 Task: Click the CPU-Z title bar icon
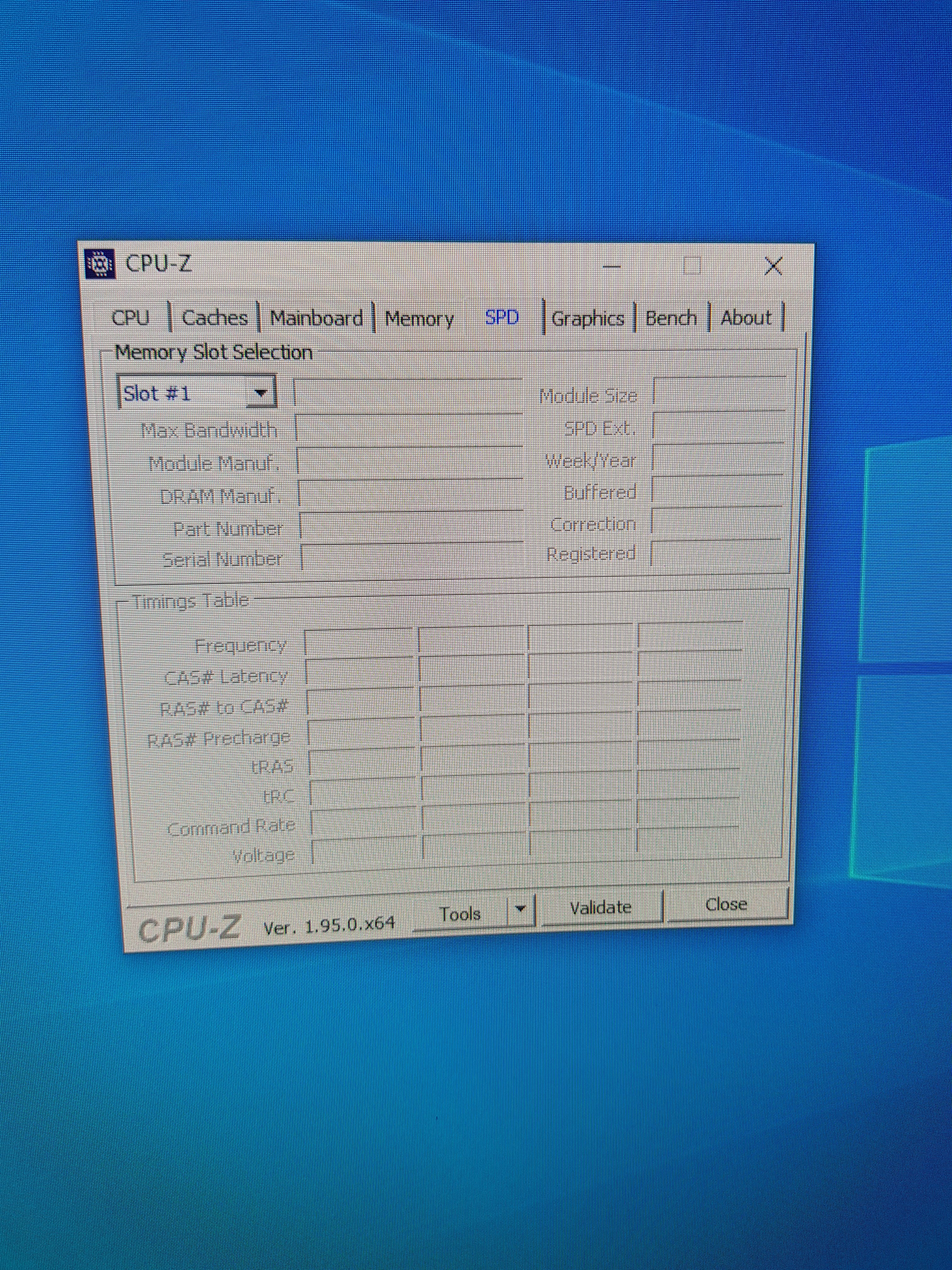[100, 264]
